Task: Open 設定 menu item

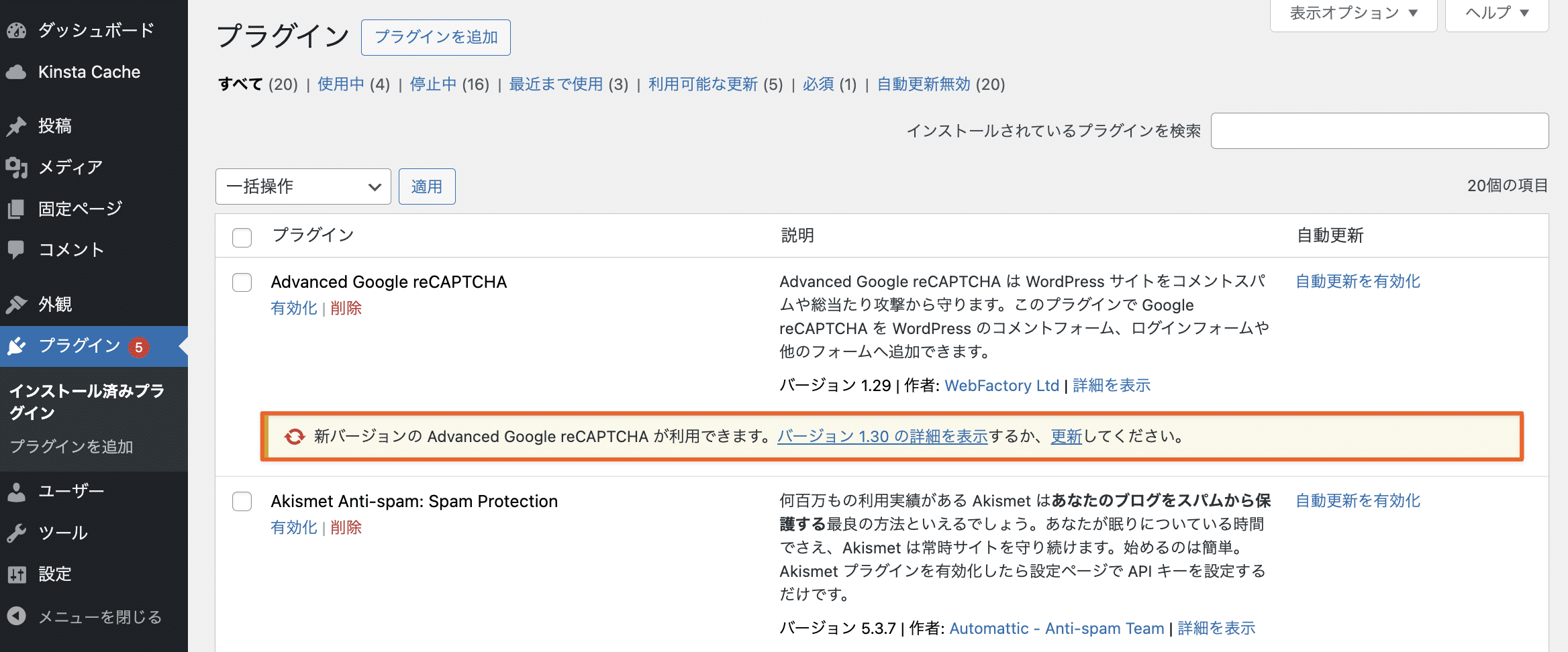Action: [x=94, y=574]
